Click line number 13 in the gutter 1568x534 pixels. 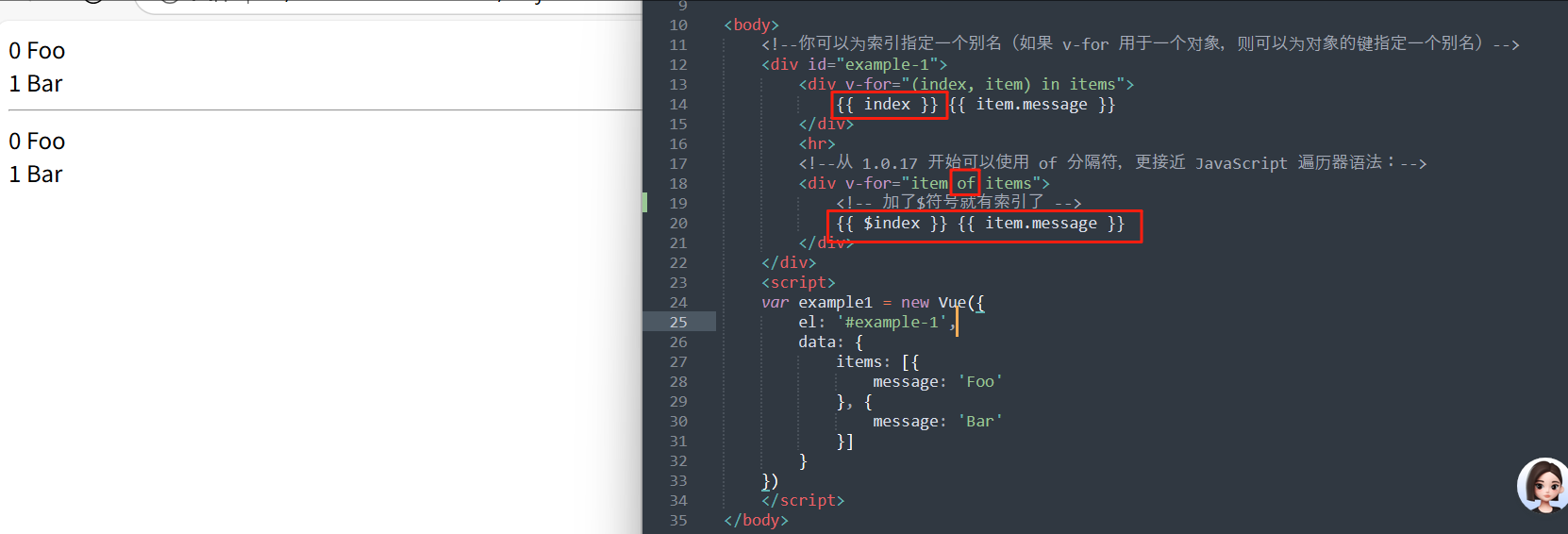pos(678,85)
